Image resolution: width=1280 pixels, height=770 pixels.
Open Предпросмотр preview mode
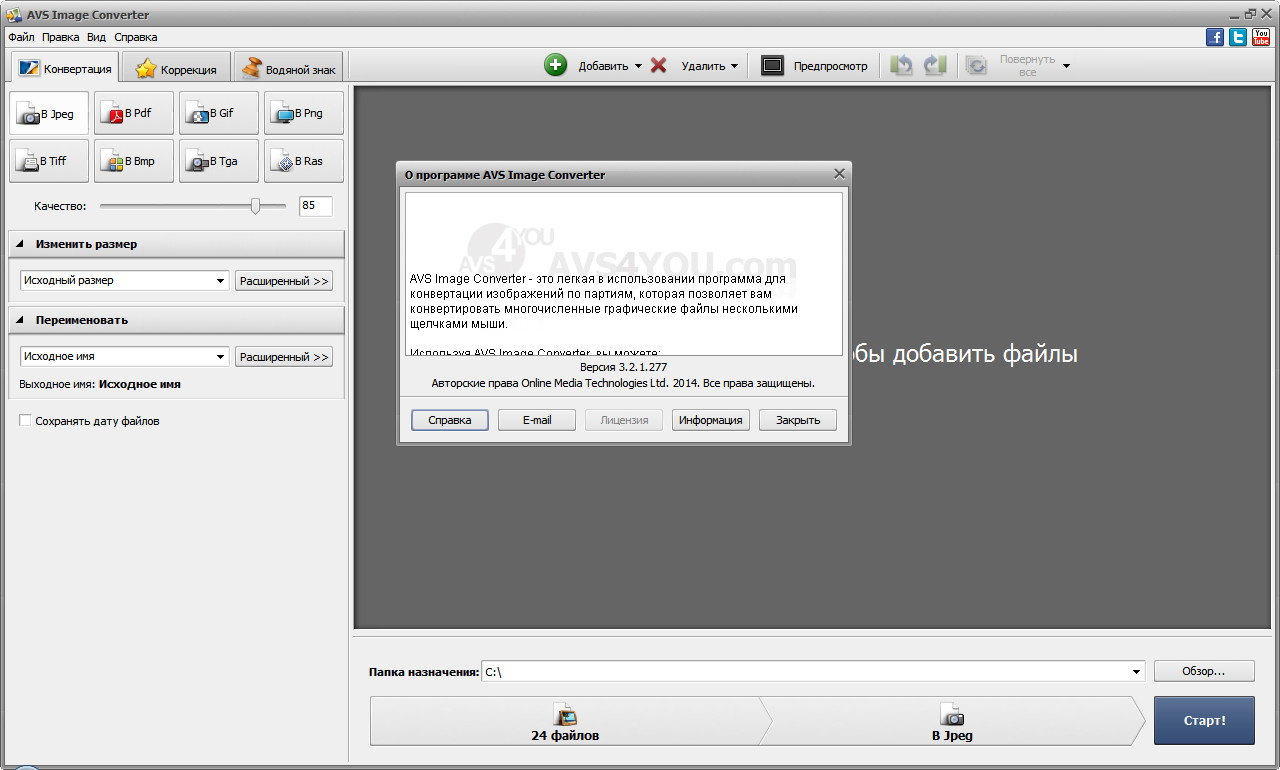coord(814,66)
